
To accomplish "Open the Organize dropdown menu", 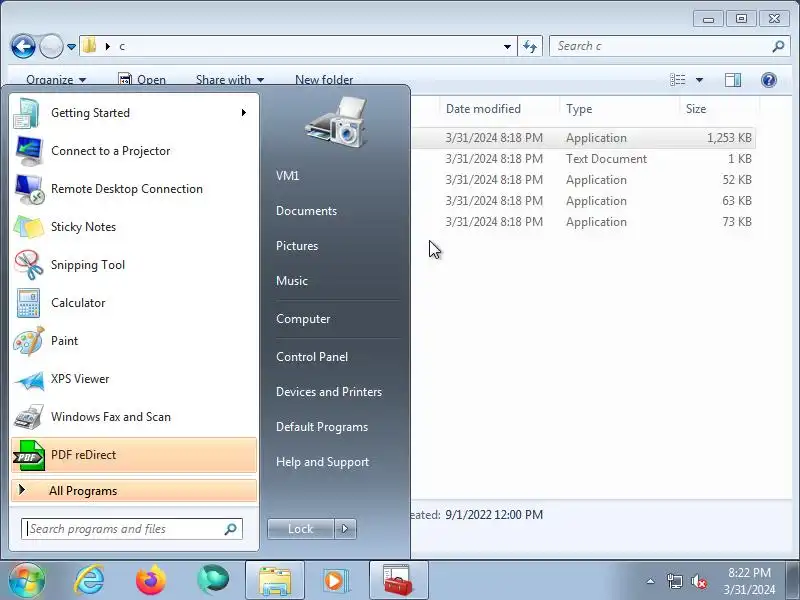I will [56, 80].
